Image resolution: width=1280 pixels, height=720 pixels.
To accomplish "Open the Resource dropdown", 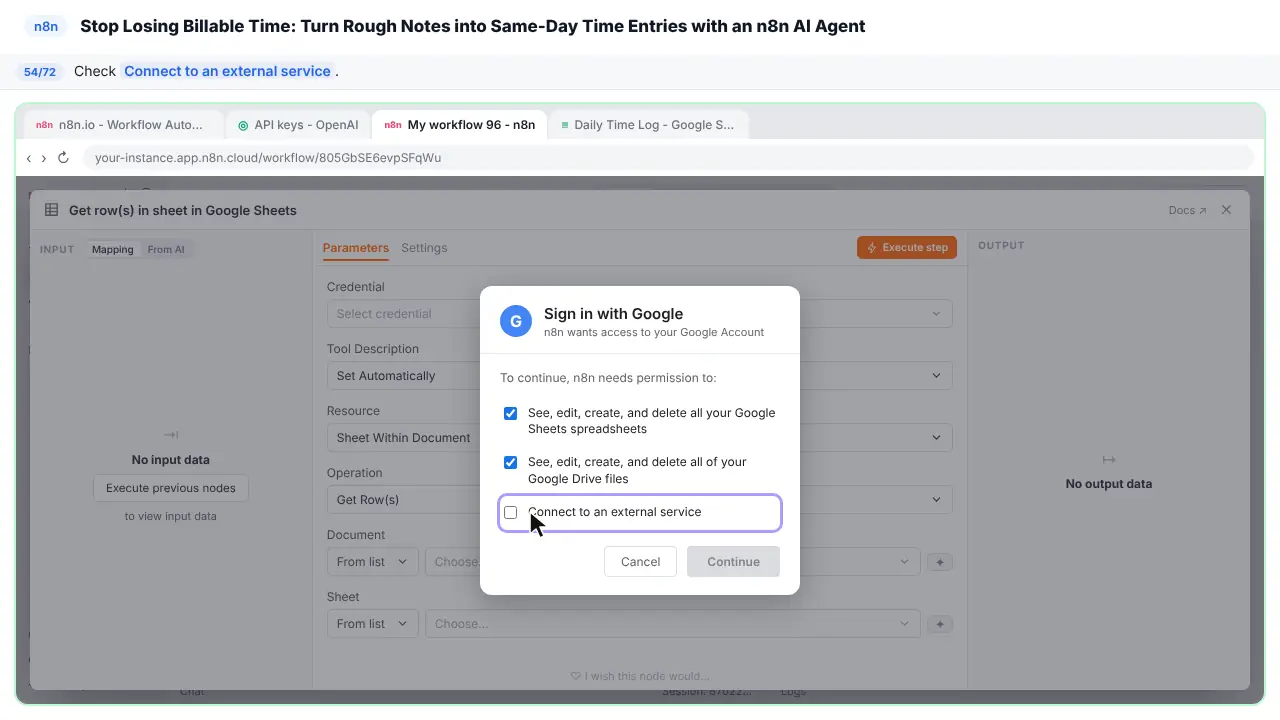I will [x=640, y=438].
